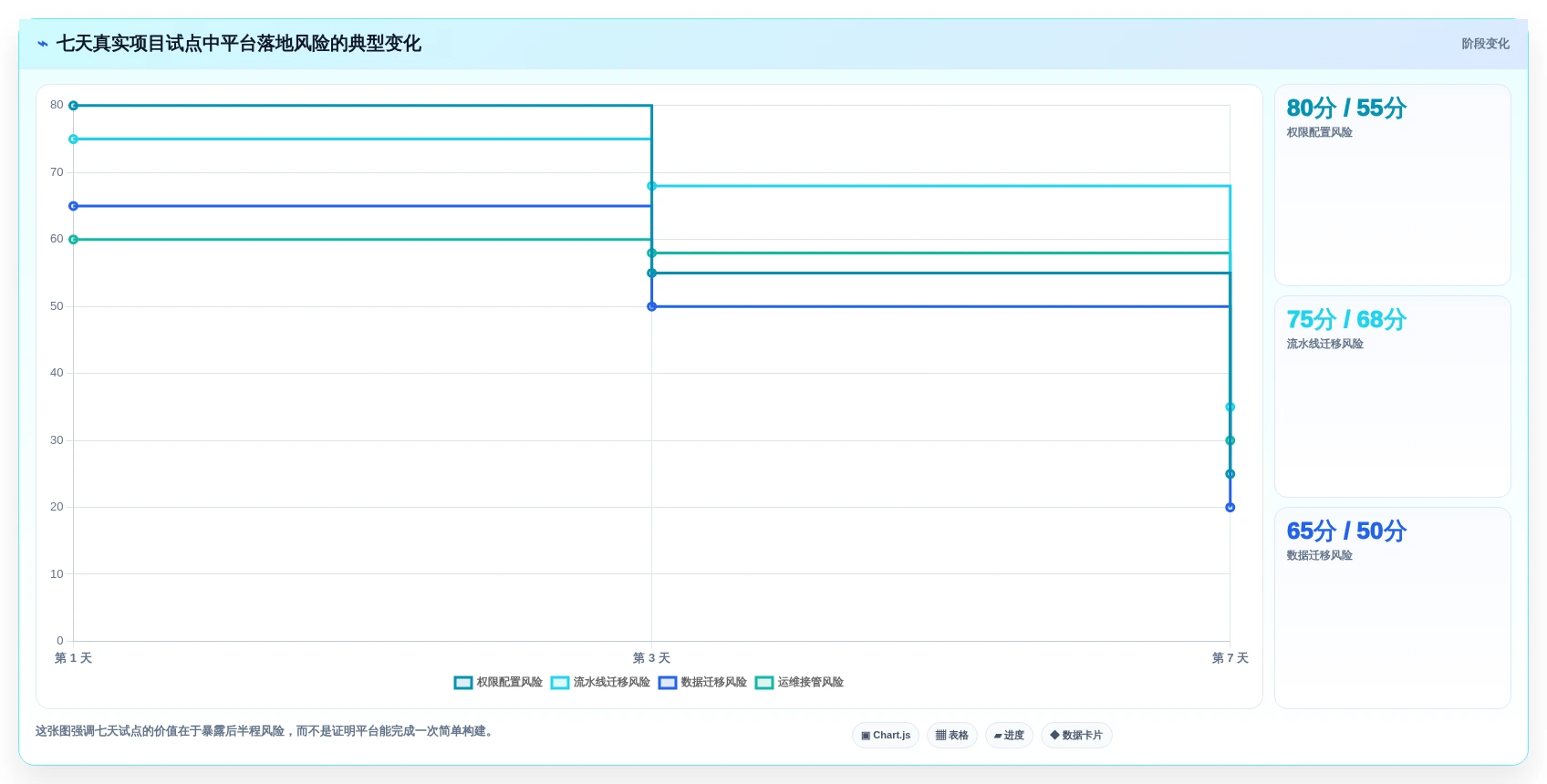Select the 75分 / 68分 流水线迁移风险 card
Screen dimensions: 1547x784
[1392, 397]
